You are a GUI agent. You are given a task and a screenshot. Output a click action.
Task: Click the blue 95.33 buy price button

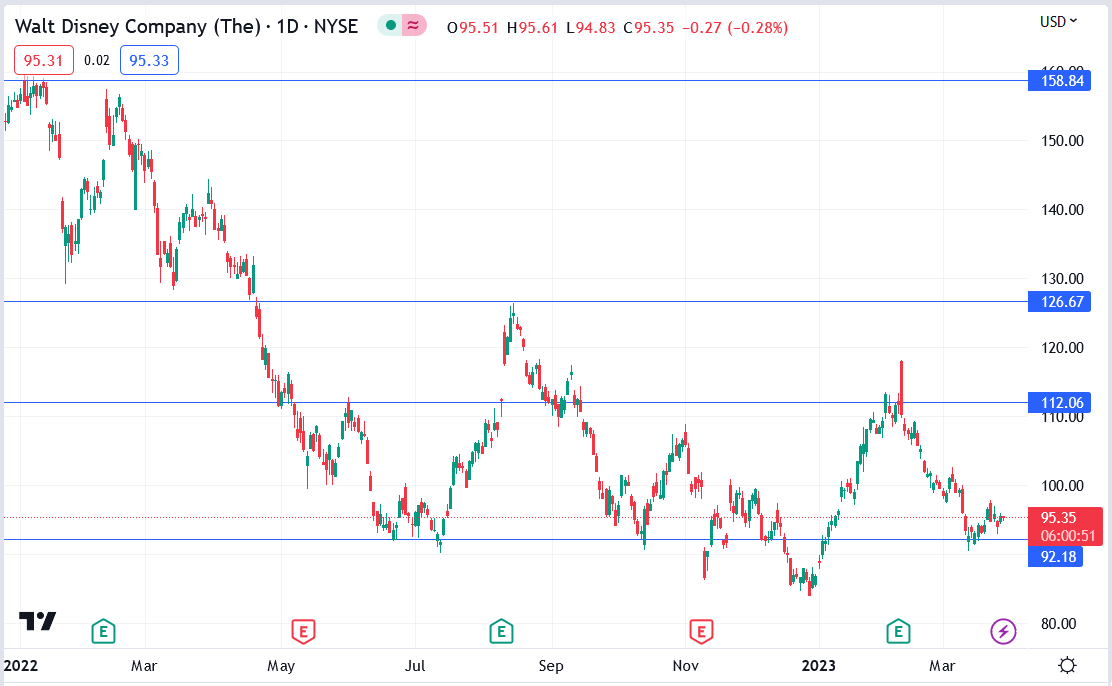point(149,60)
